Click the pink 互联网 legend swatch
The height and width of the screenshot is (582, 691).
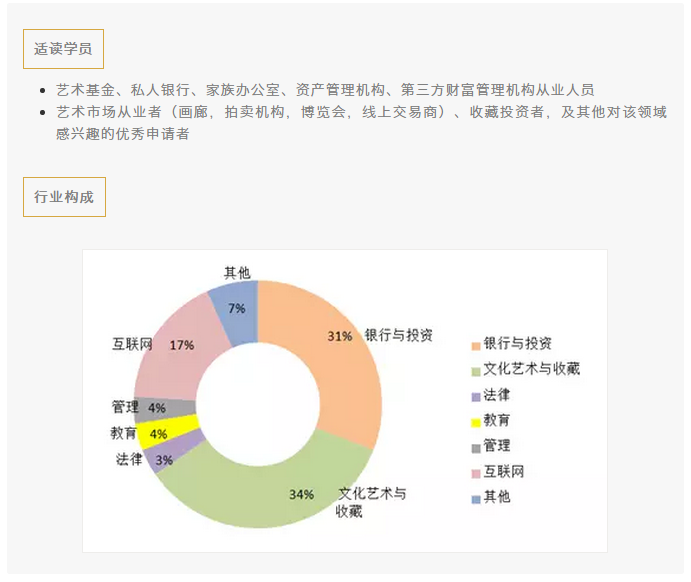[476, 474]
